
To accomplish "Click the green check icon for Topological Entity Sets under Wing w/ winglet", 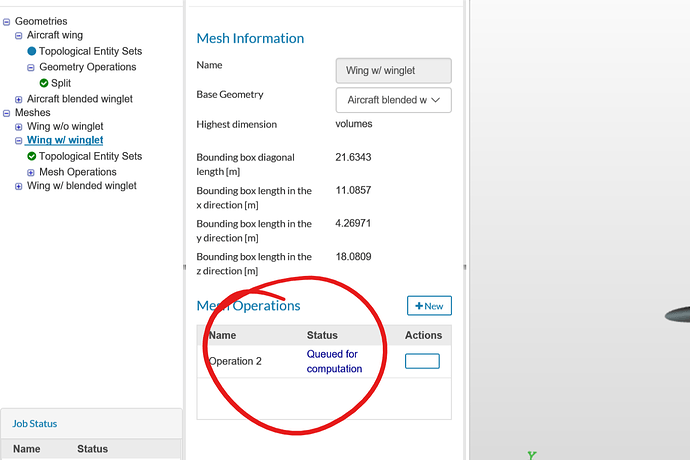I will (x=32, y=156).
